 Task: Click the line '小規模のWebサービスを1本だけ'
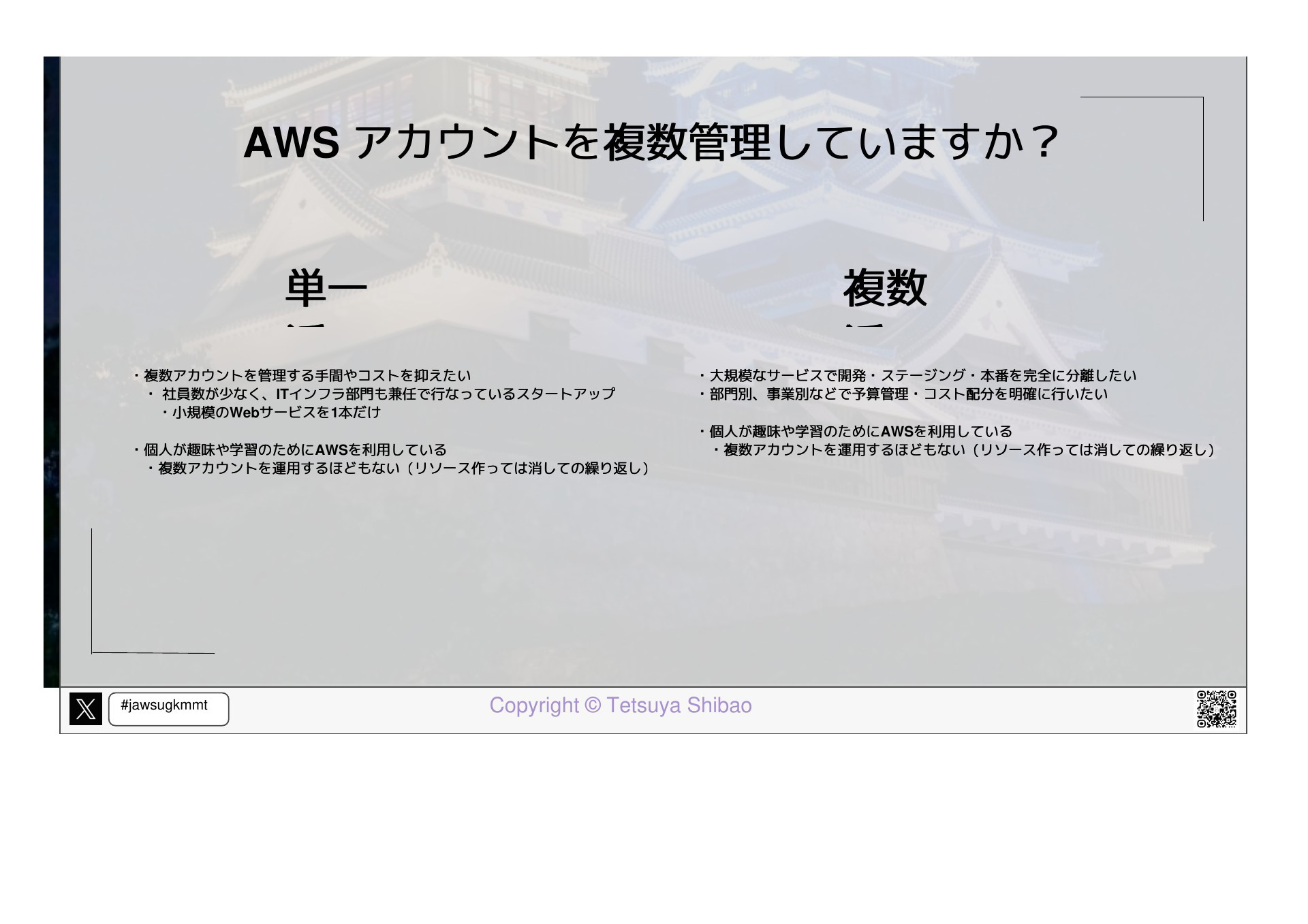click(x=270, y=412)
